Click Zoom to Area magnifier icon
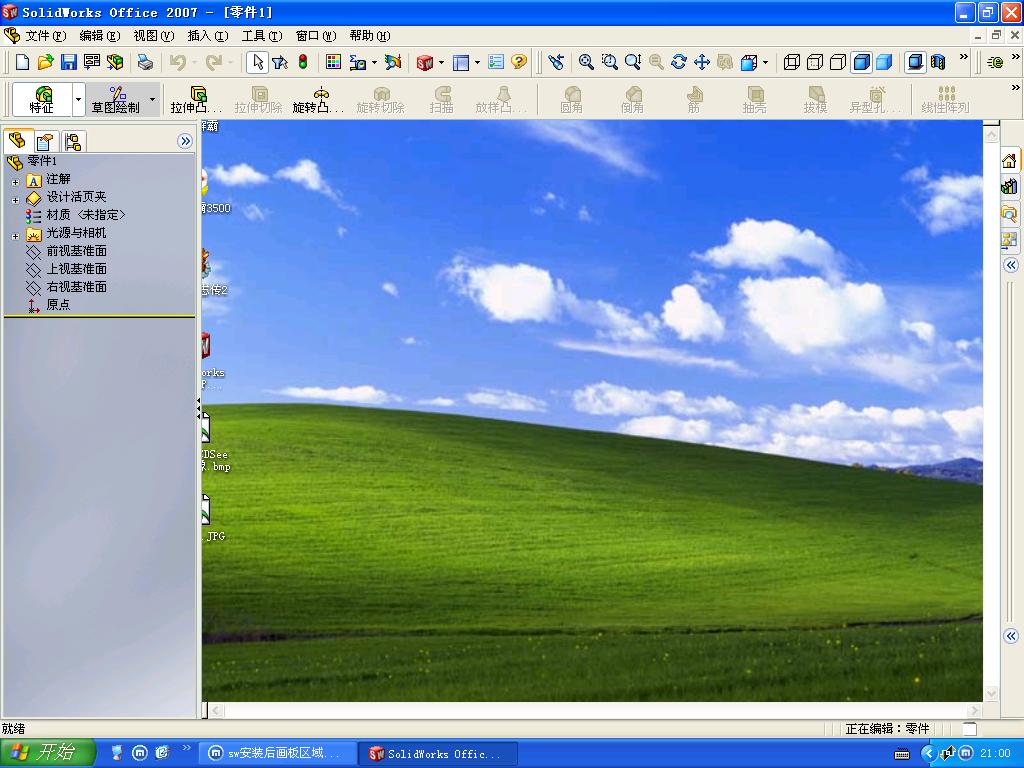This screenshot has width=1024, height=768. tap(609, 62)
